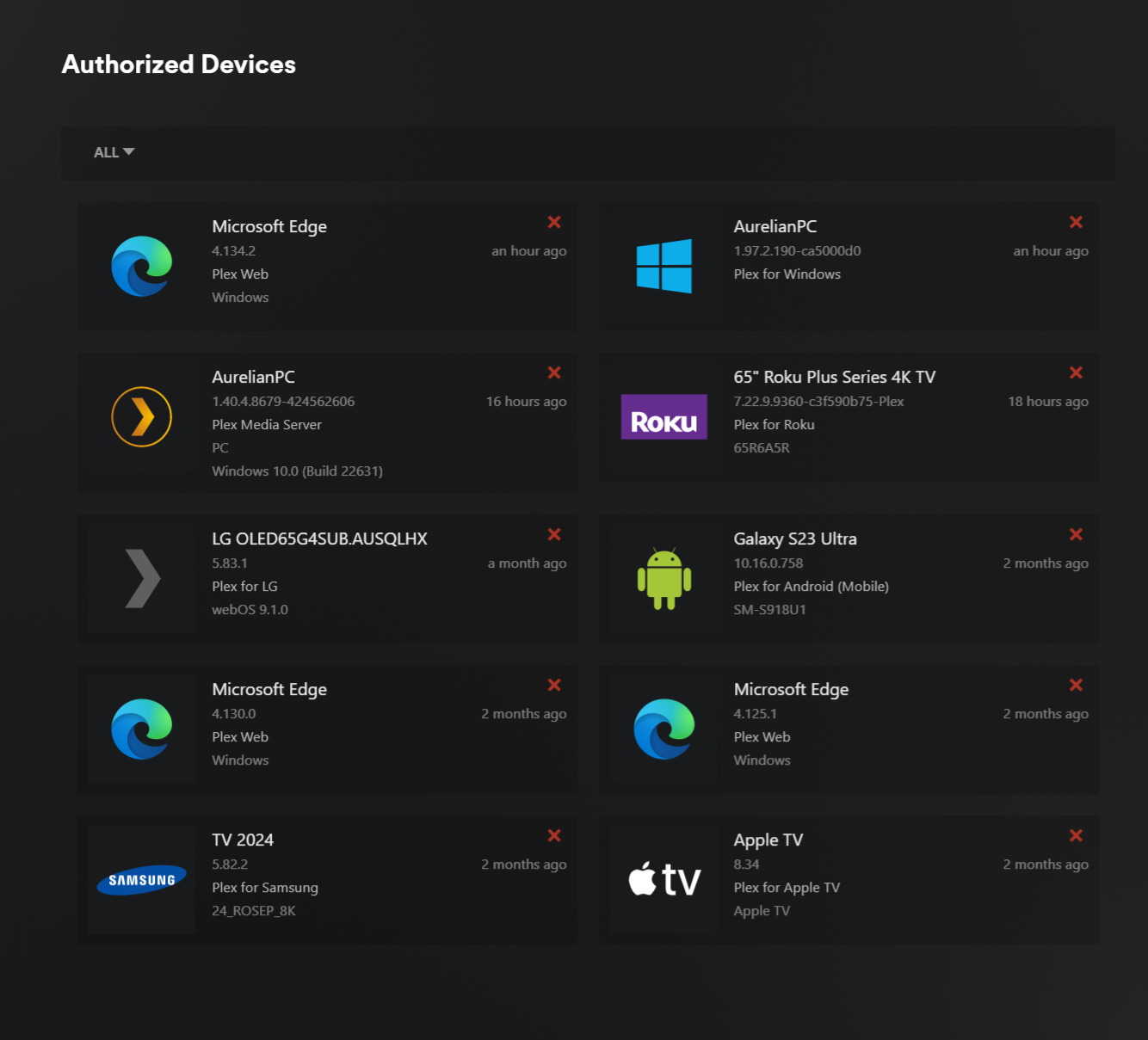Remove the 65" Roku Plus Series device
Image resolution: width=1148 pixels, height=1040 pixels.
point(1076,372)
